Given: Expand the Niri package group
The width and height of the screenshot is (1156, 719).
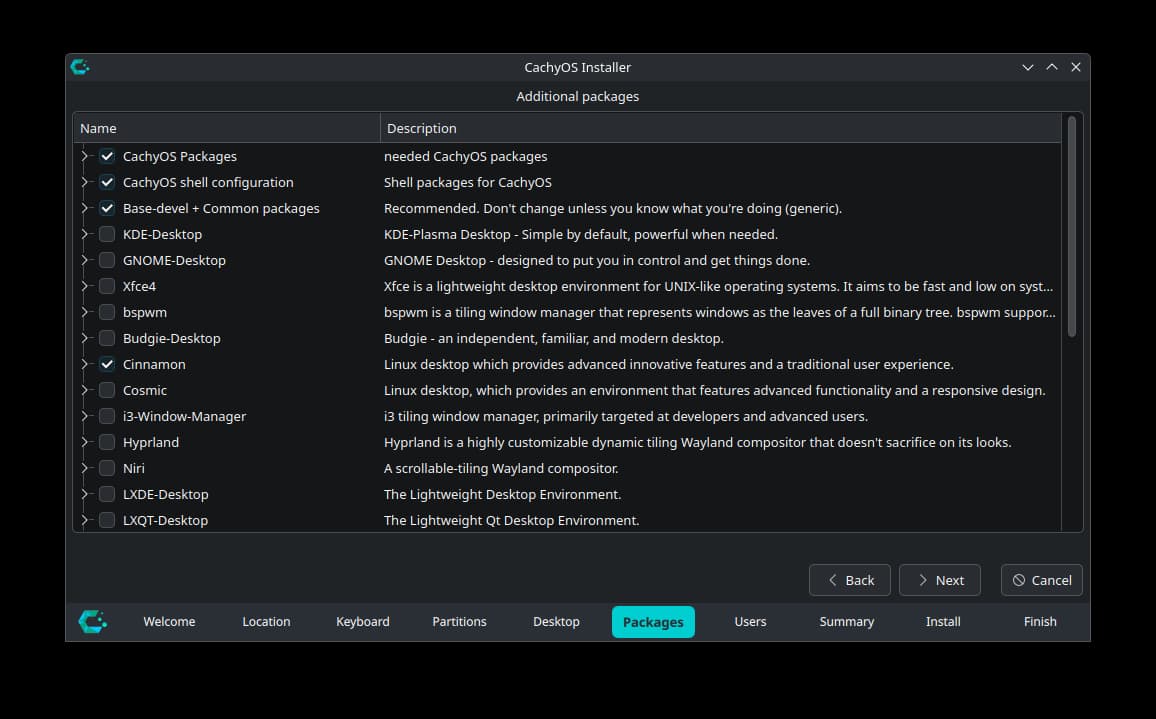Looking at the screenshot, I should coord(84,468).
